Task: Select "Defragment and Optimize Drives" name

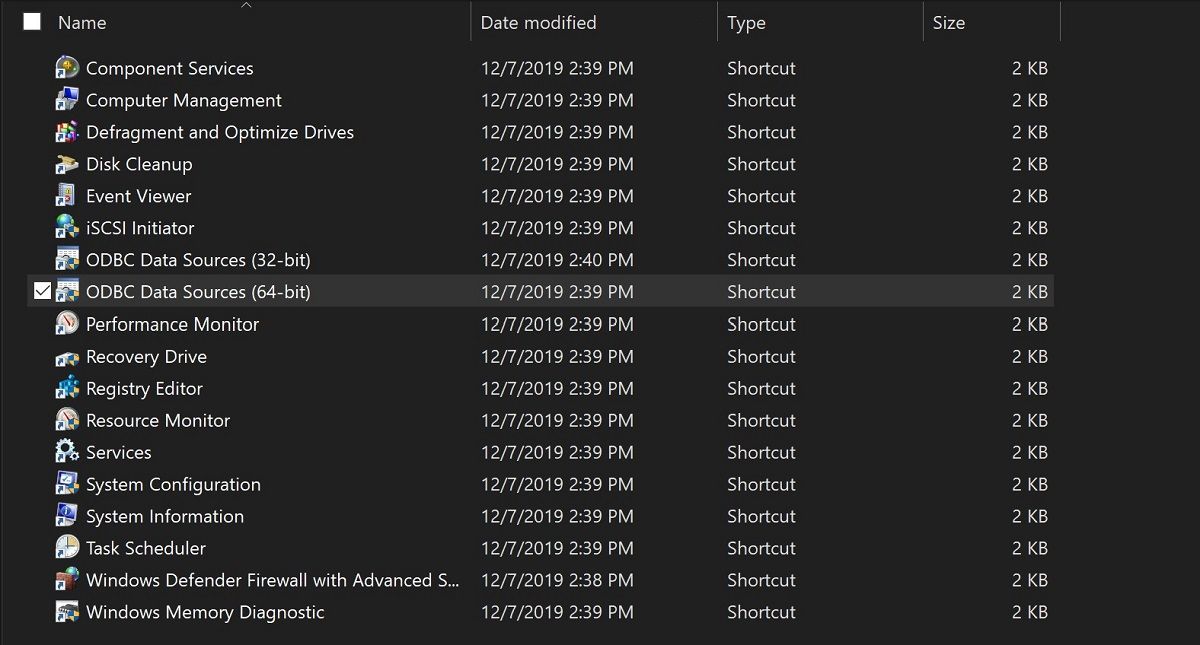Action: pos(220,132)
